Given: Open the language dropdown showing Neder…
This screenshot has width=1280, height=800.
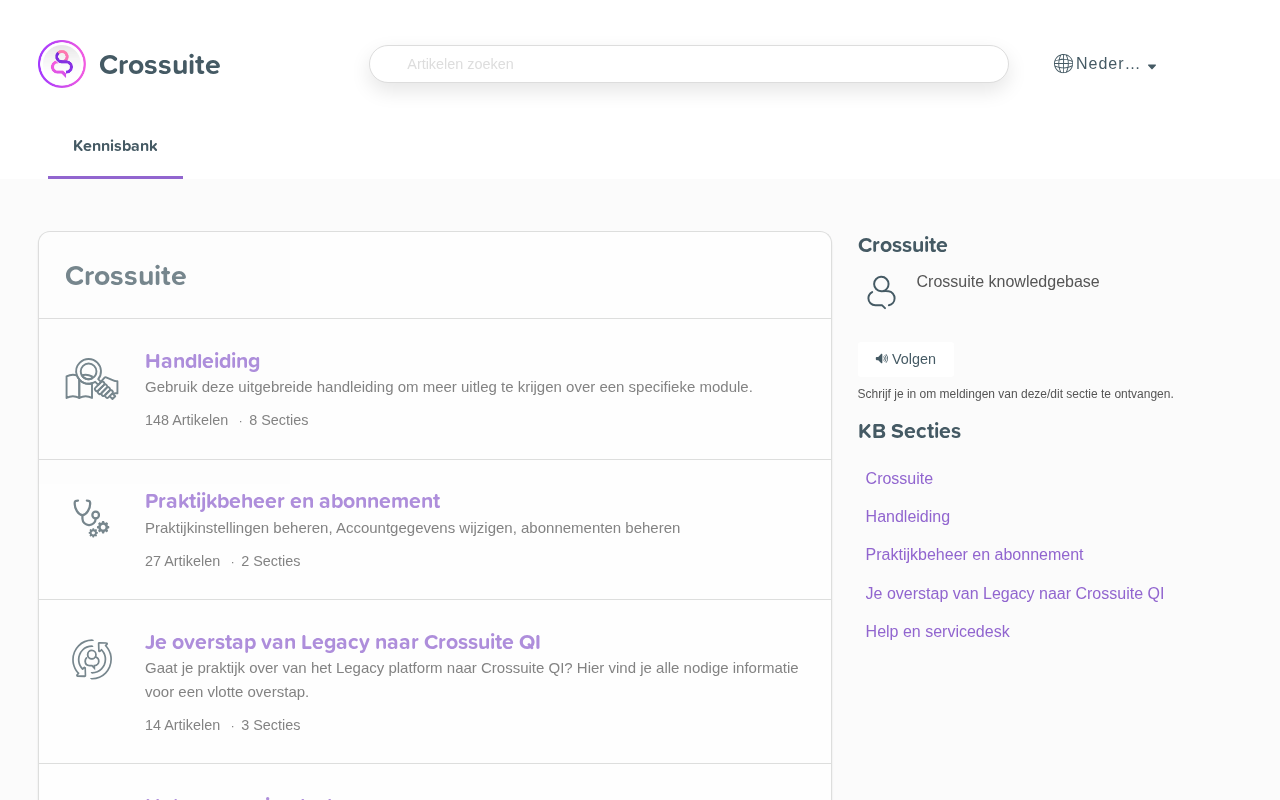Looking at the screenshot, I should pyautogui.click(x=1106, y=64).
